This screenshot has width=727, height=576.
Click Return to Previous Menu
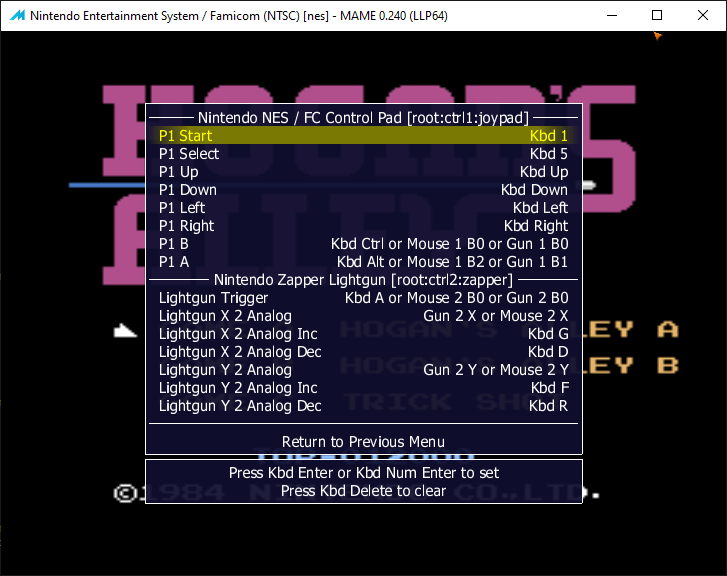click(363, 442)
